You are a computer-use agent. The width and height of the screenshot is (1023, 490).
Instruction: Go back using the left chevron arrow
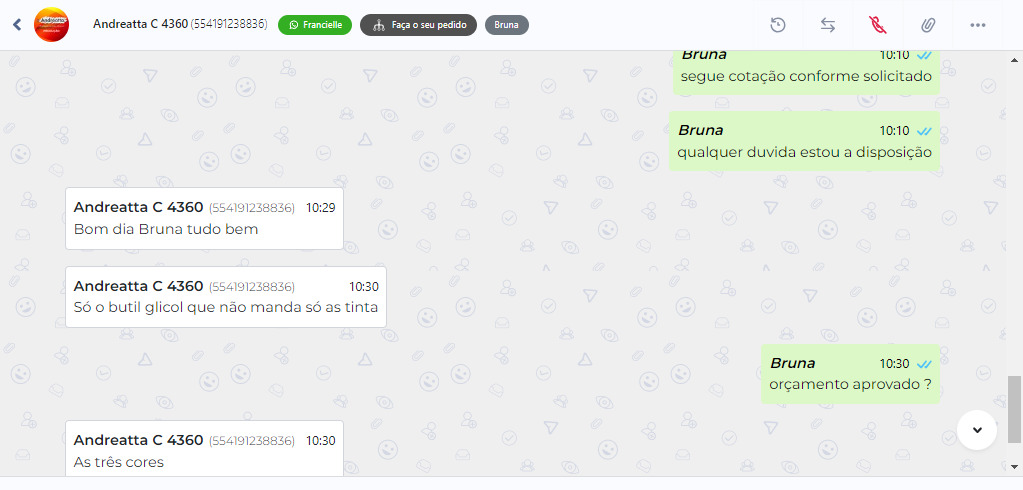point(17,25)
